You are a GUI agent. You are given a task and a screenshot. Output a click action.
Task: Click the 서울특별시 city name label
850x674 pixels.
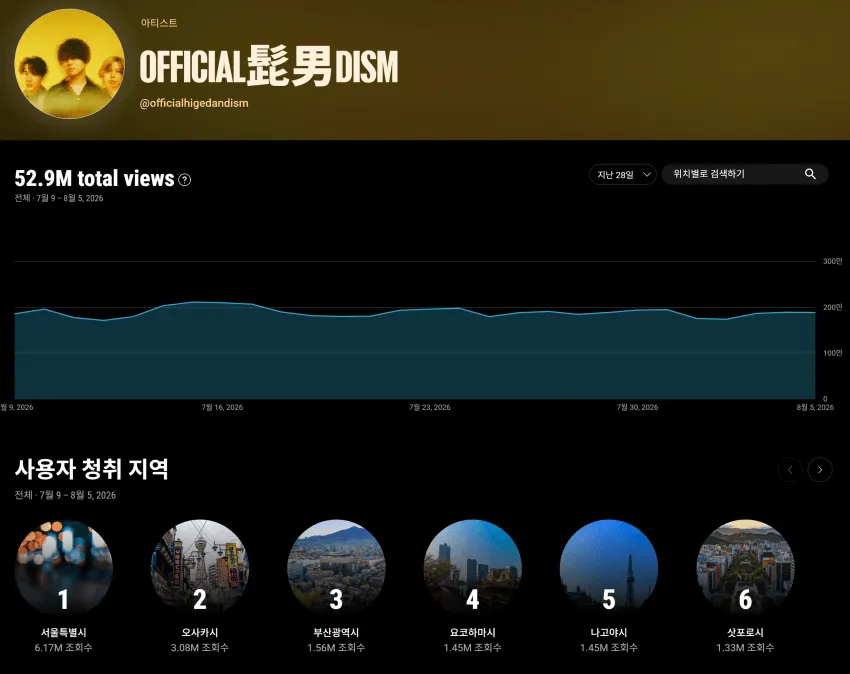point(63,632)
